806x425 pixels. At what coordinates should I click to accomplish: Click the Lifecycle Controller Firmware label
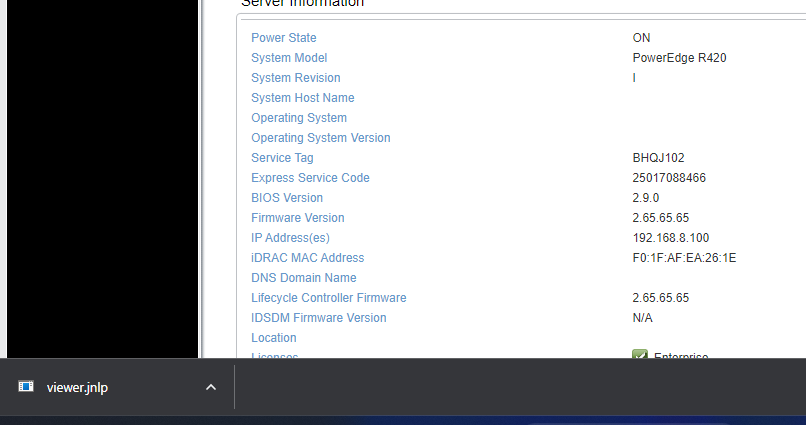(329, 298)
